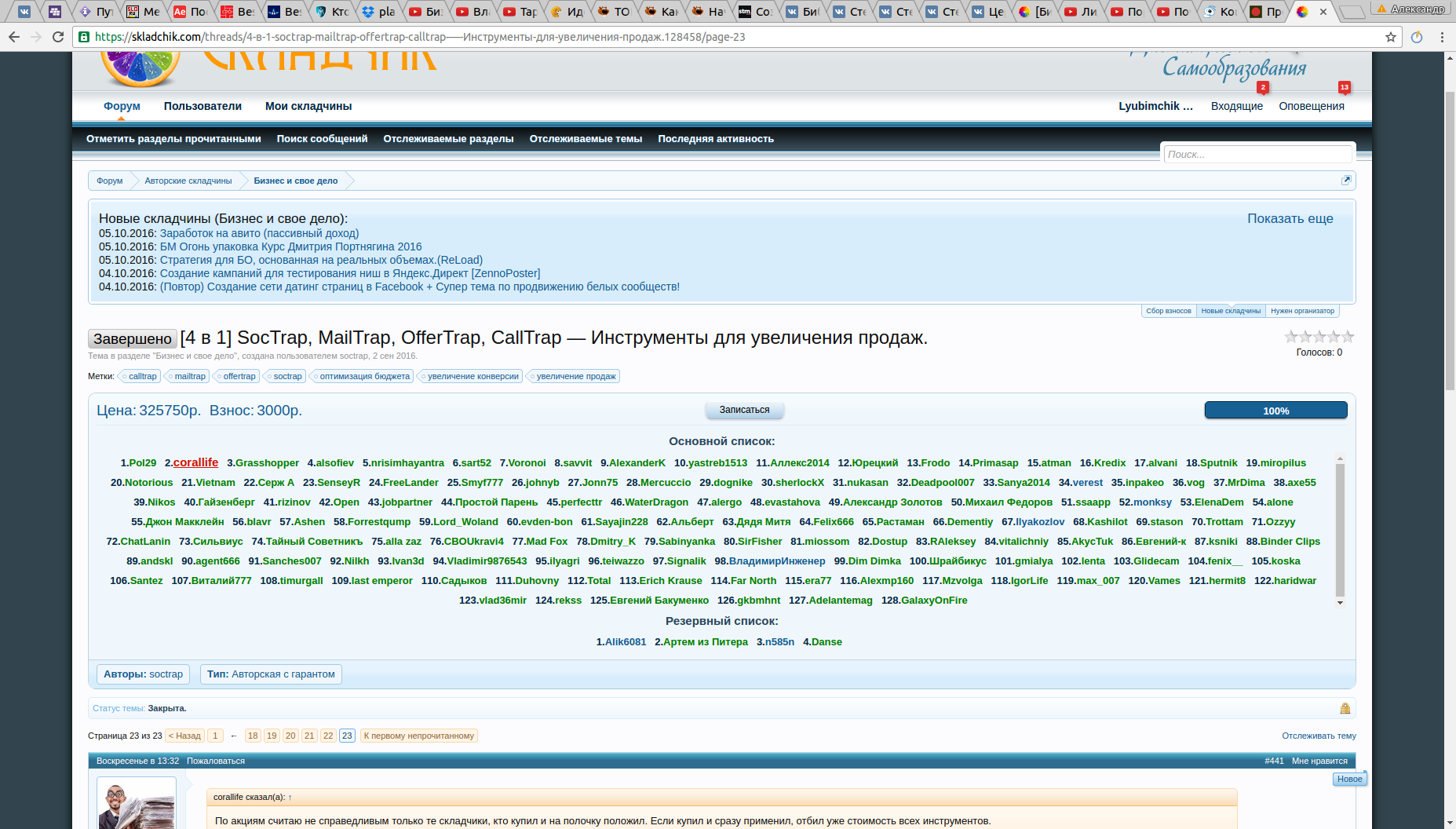Click participant list scrollbar down arrow
The image size is (1456, 829).
tap(1340, 602)
